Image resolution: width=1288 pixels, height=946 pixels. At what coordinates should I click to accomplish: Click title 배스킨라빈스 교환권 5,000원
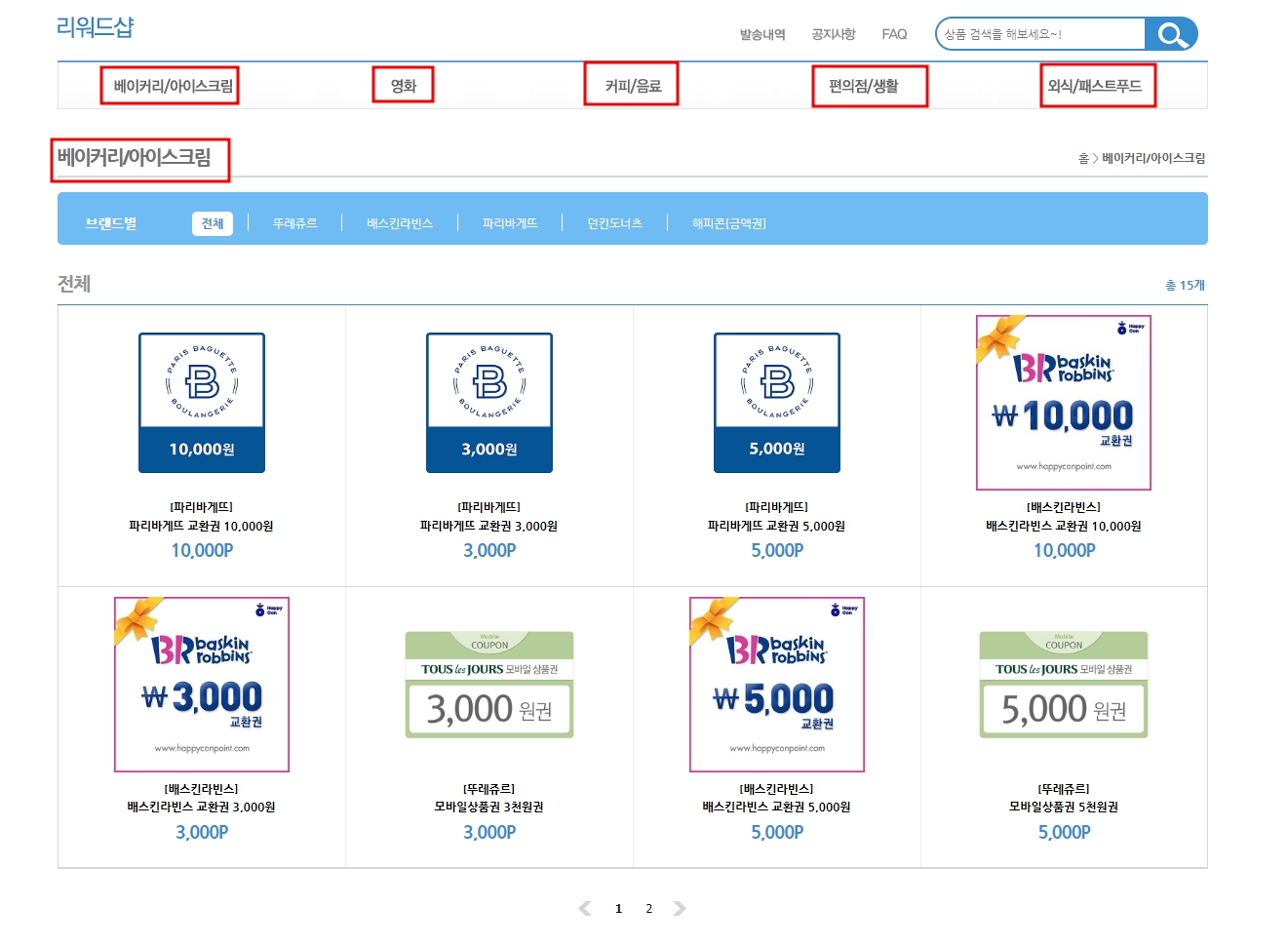click(777, 807)
